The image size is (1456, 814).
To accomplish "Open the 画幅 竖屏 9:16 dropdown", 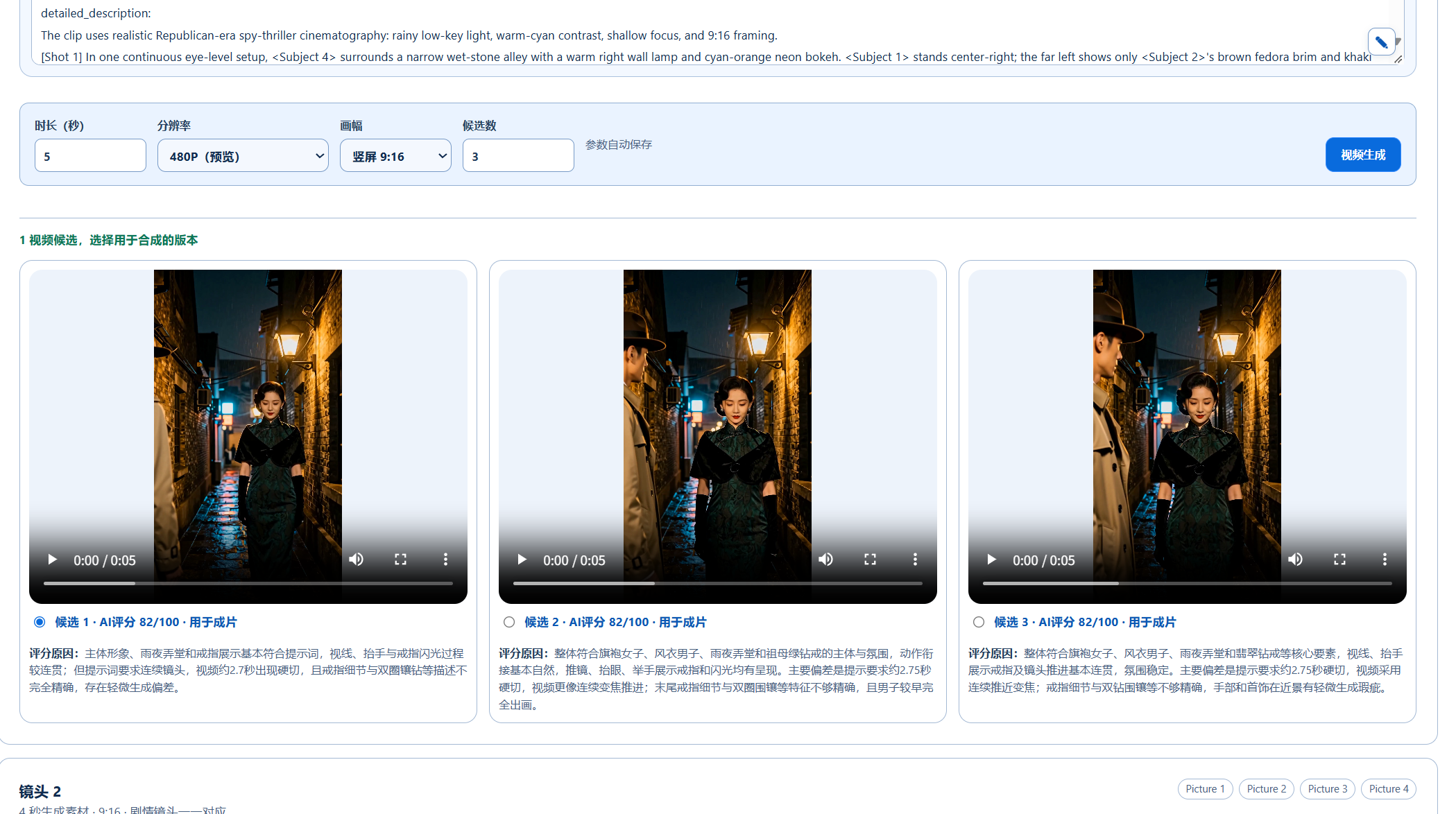I will (395, 155).
